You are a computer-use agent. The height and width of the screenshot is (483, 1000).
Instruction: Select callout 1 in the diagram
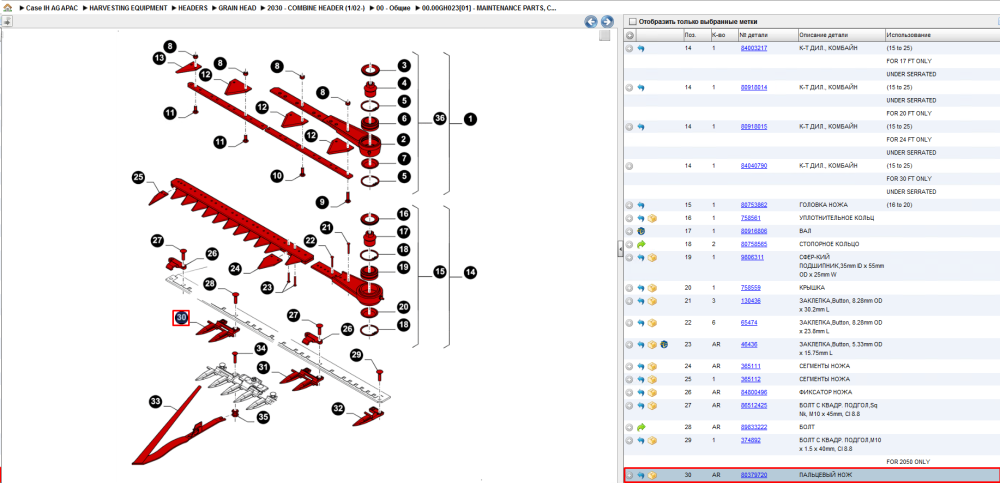coord(471,119)
